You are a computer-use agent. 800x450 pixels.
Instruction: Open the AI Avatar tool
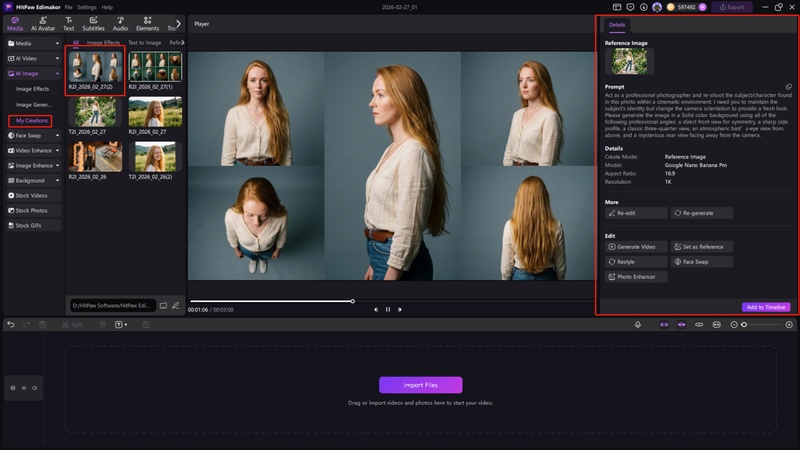pos(43,23)
